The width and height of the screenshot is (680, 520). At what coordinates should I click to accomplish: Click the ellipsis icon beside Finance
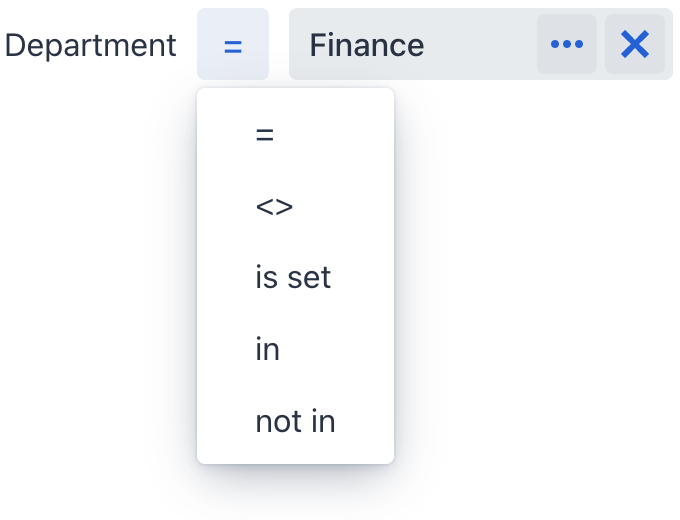567,44
